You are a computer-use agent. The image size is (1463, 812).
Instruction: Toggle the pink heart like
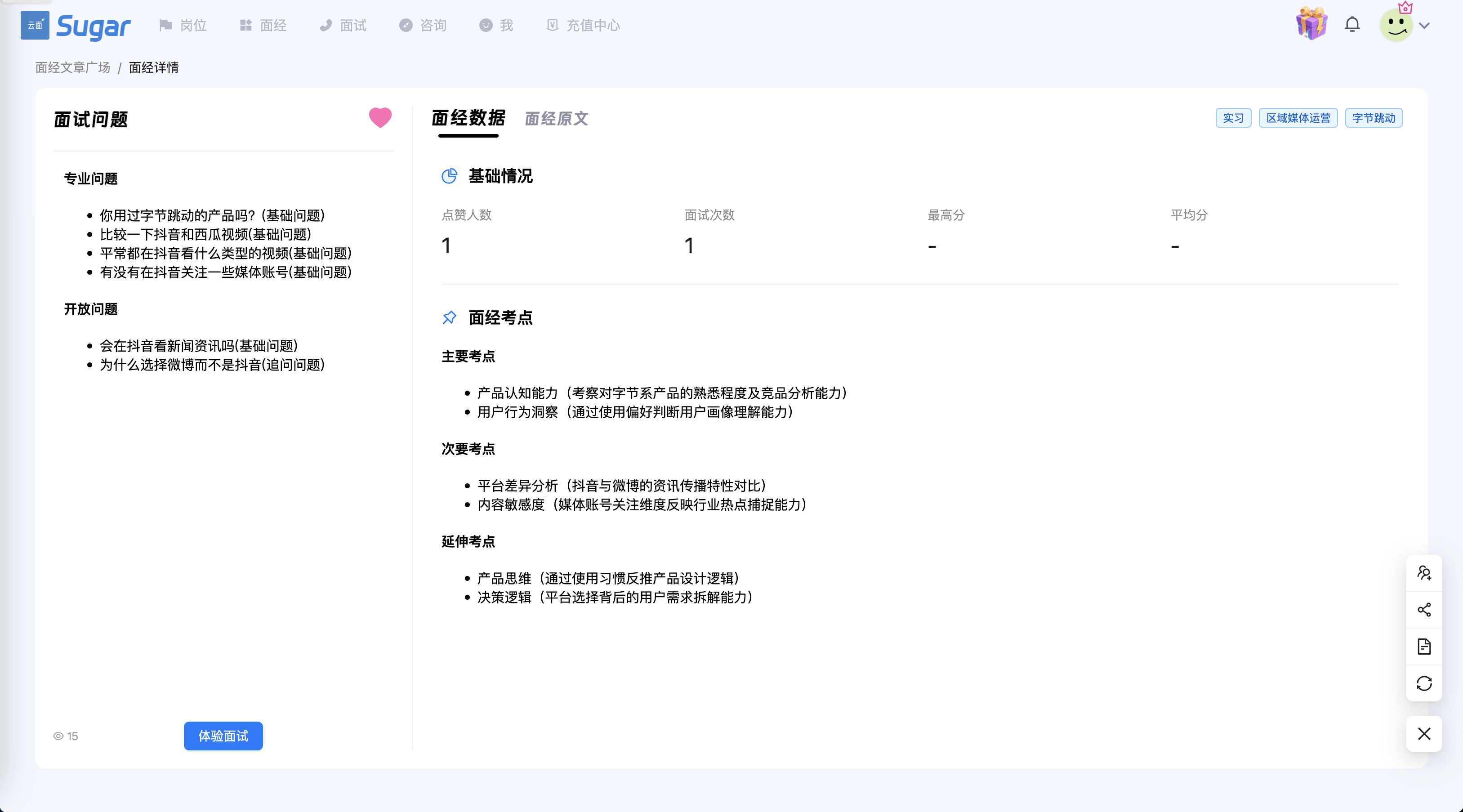click(380, 117)
